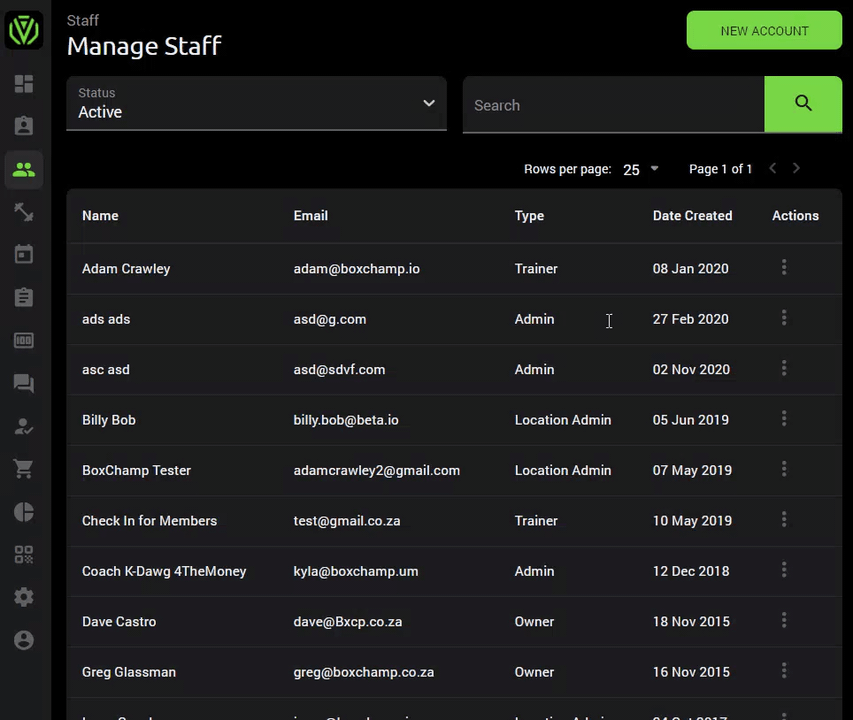Image resolution: width=853 pixels, height=720 pixels.
Task: Open the clipboard sidebar icon
Action: [24, 297]
